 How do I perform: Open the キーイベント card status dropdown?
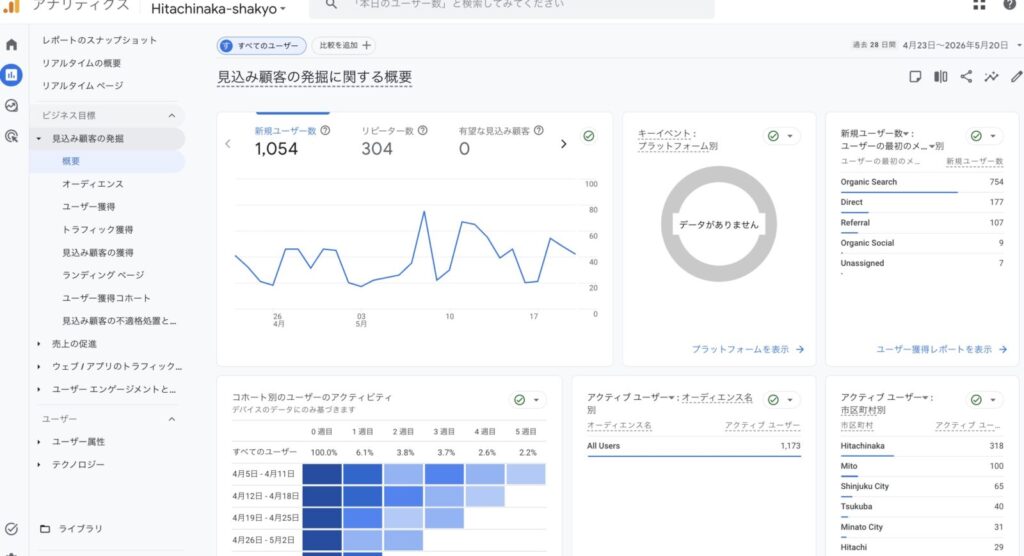(x=790, y=136)
